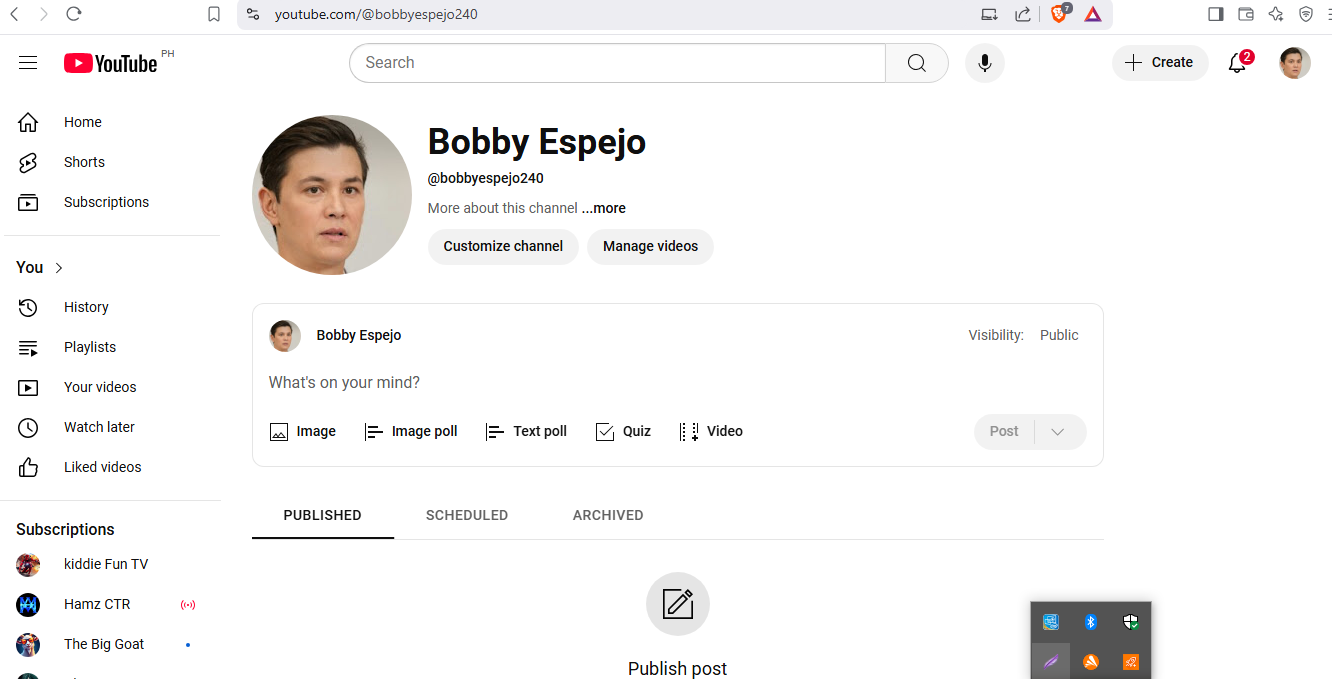This screenshot has height=679, width=1332.
Task: Select the Image poll option
Action: pyautogui.click(x=411, y=432)
